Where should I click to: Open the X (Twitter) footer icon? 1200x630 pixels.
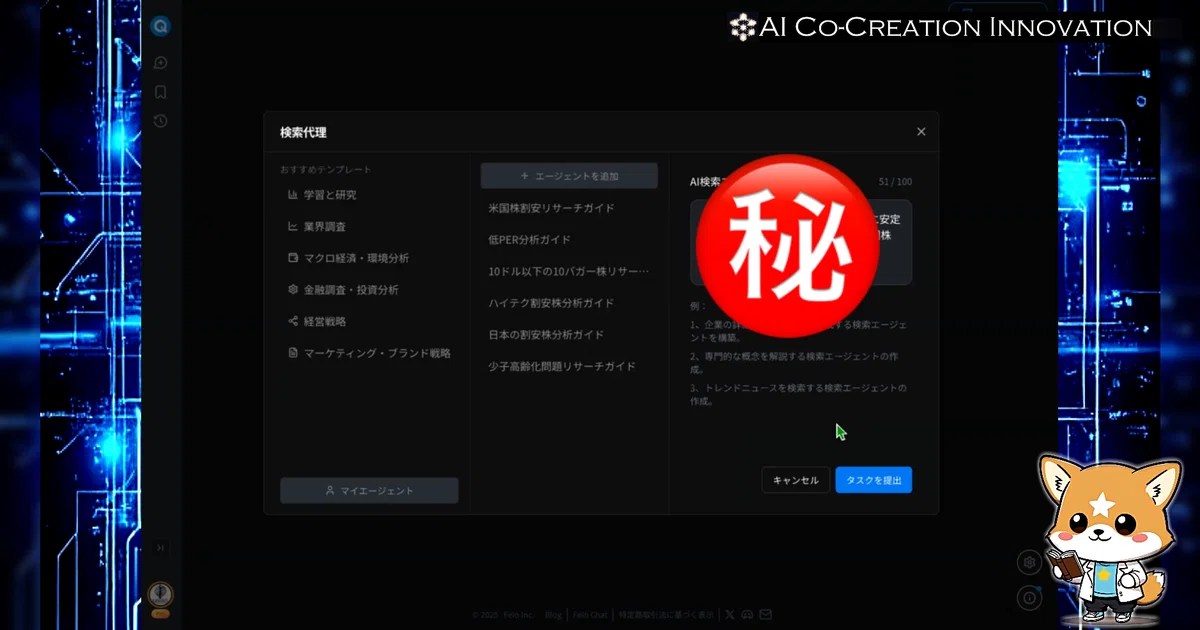730,615
